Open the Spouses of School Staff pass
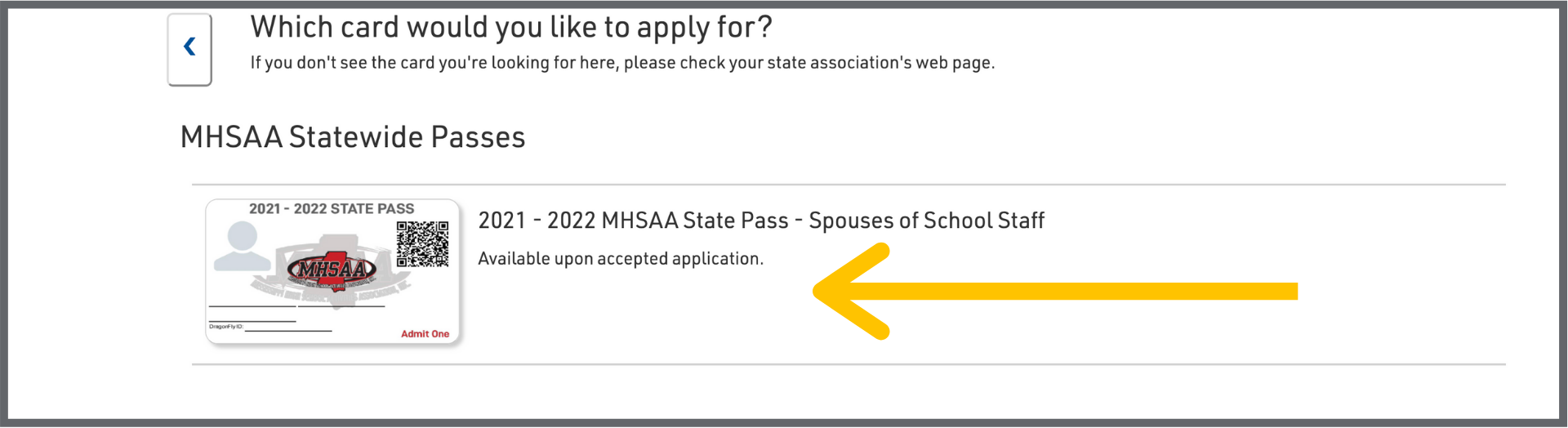Screen dimensions: 1568x428 [760, 221]
